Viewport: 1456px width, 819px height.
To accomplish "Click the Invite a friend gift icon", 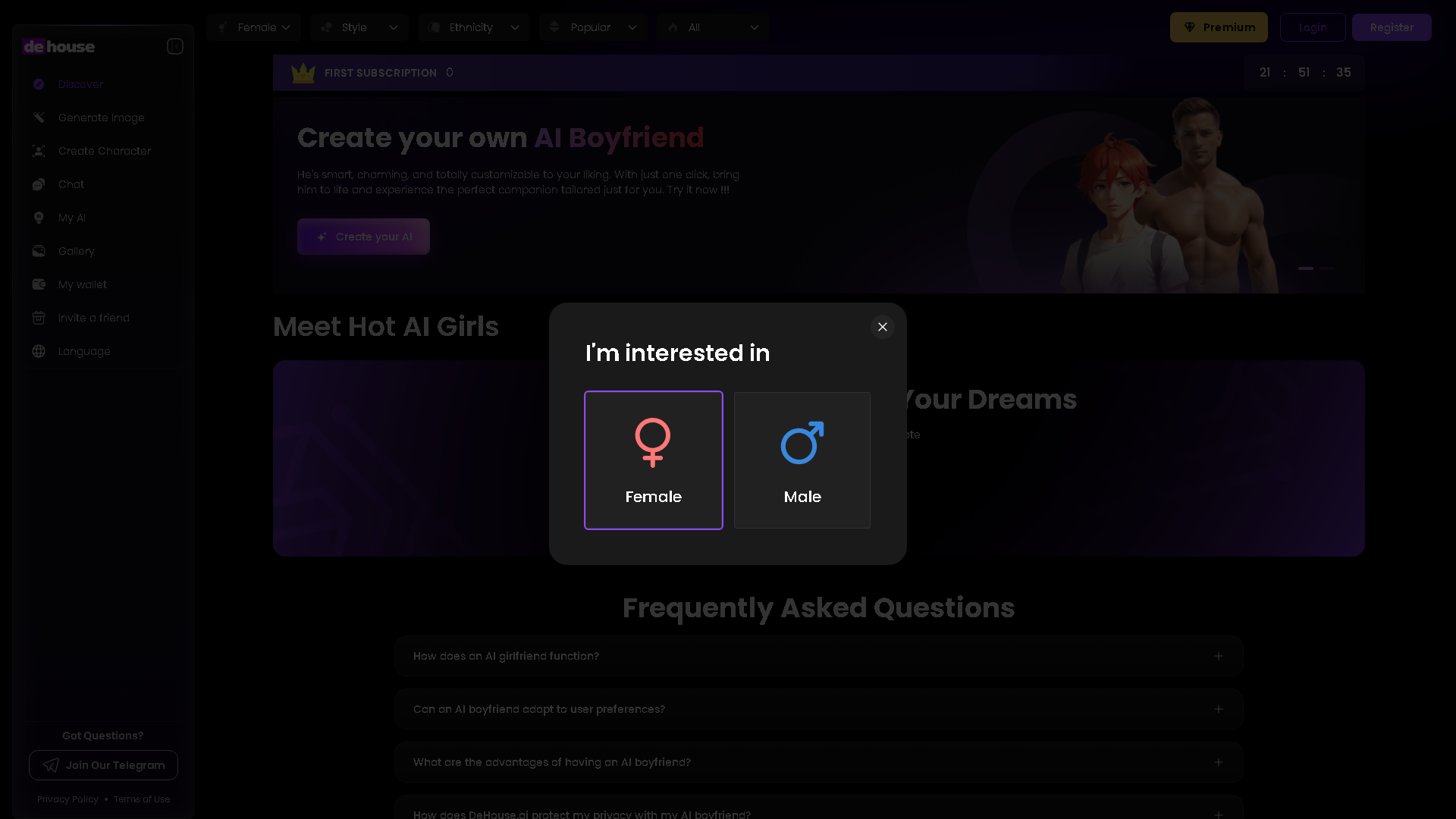I will point(39,318).
